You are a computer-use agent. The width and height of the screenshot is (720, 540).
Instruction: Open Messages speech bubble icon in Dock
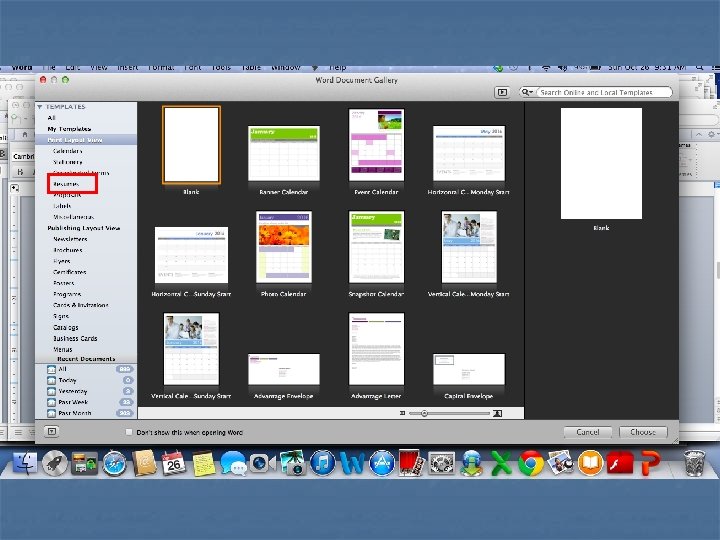[233, 463]
